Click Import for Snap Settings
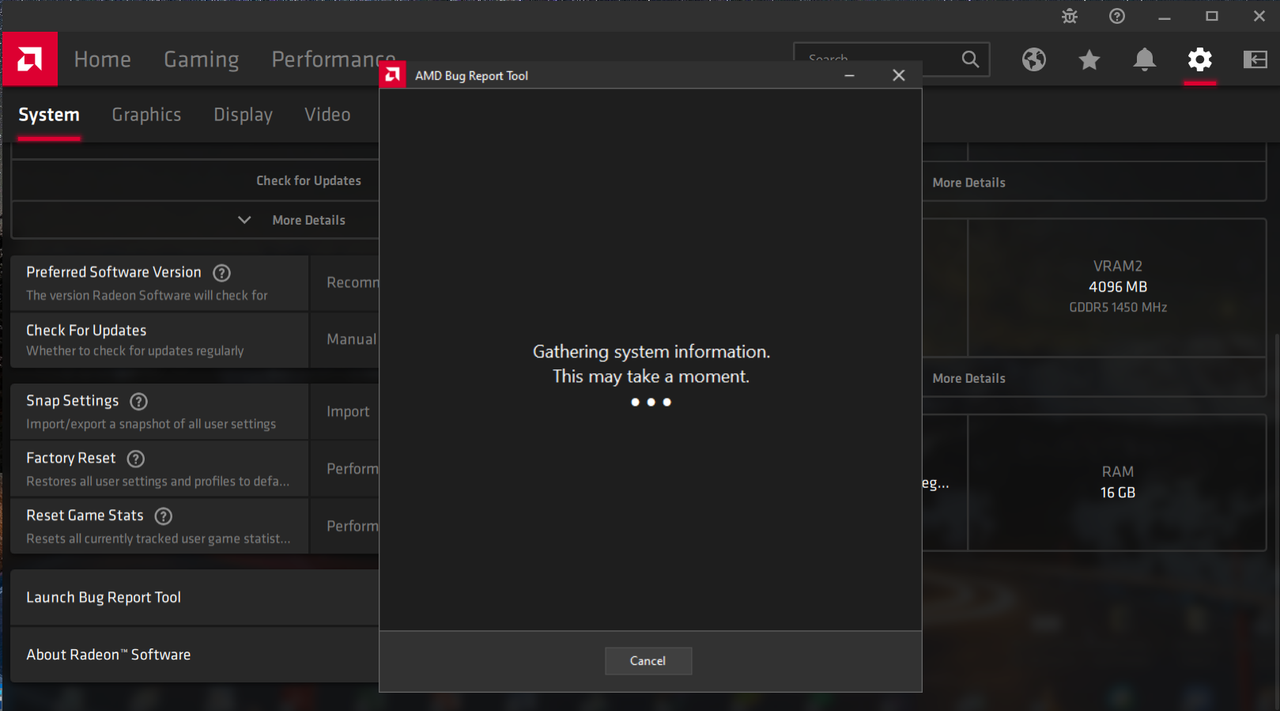 tap(345, 412)
